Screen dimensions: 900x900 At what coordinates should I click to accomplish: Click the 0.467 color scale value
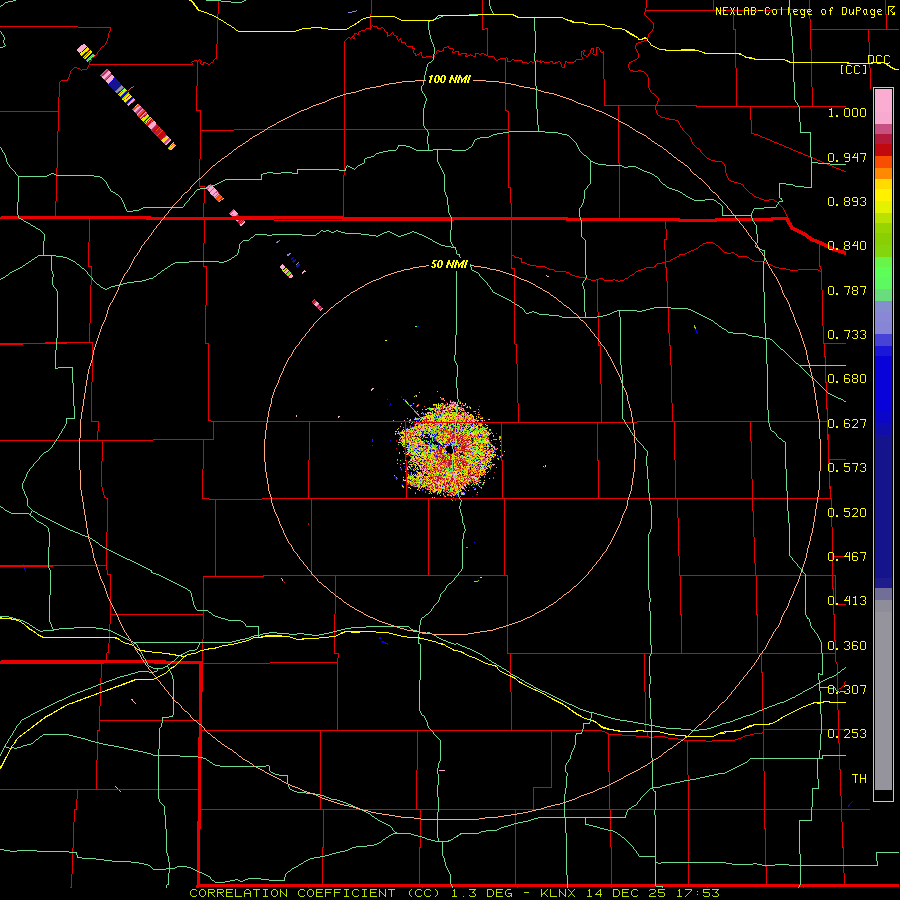coord(847,557)
